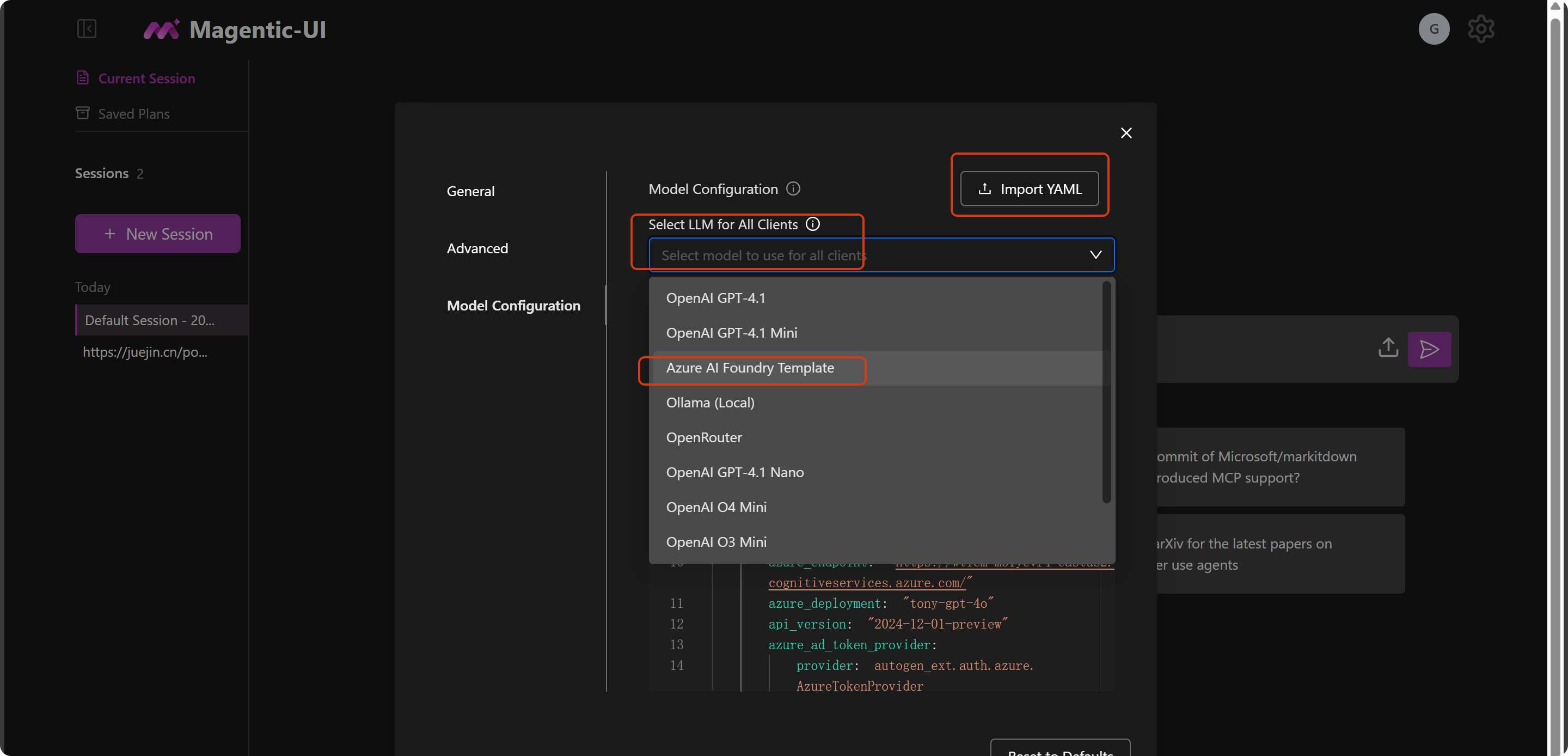Start a New Session
The width and height of the screenshot is (1568, 756).
point(158,234)
